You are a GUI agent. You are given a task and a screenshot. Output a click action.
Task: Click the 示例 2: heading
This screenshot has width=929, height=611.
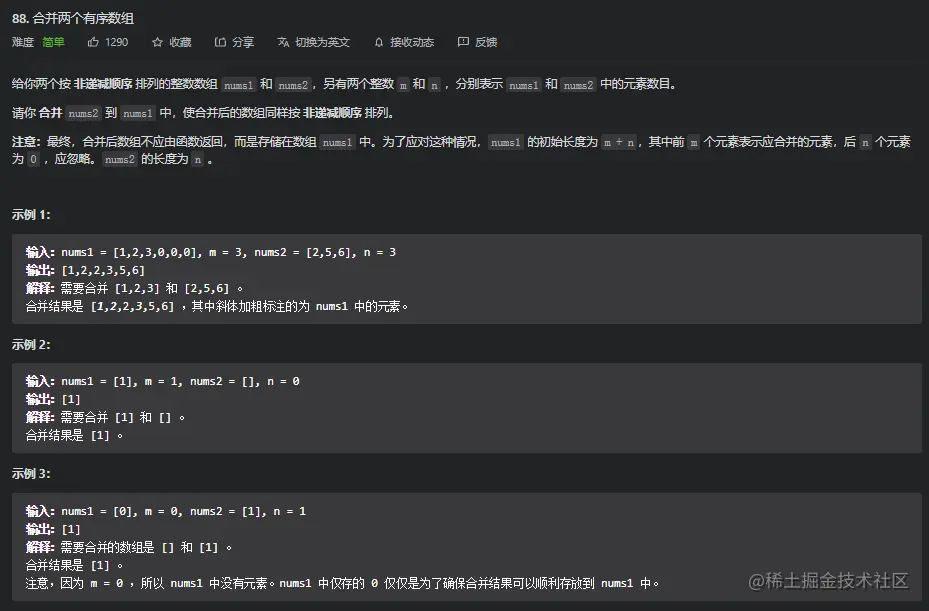pos(31,344)
